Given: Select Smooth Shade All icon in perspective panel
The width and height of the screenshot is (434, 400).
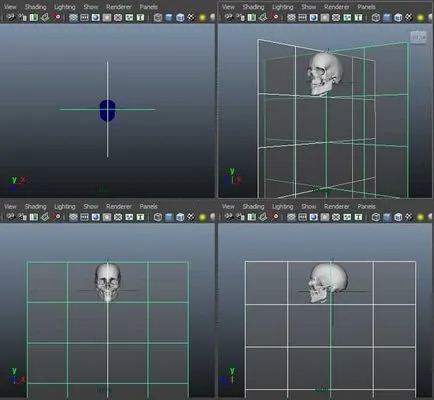Looking at the screenshot, I should click(387, 17).
